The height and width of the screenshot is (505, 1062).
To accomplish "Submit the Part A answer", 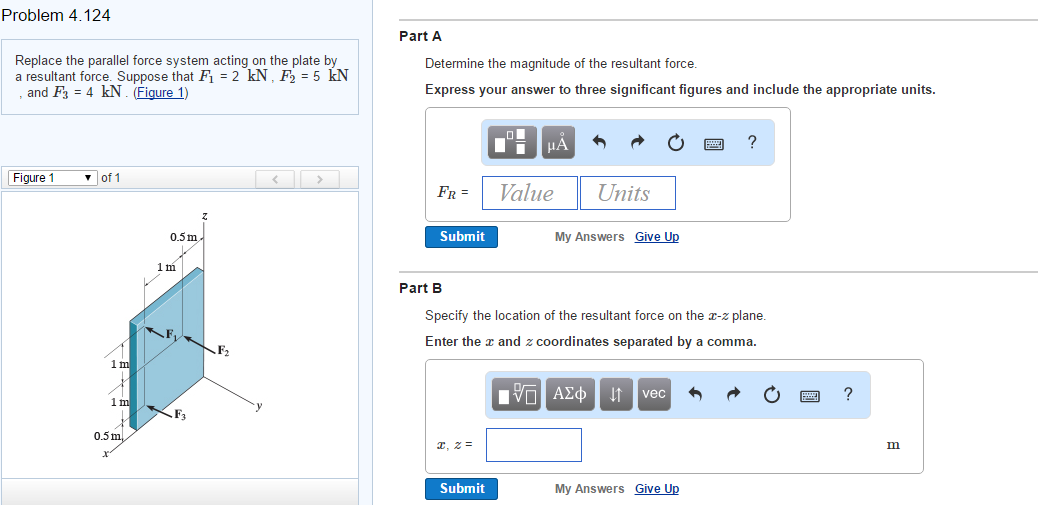I will tap(462, 237).
